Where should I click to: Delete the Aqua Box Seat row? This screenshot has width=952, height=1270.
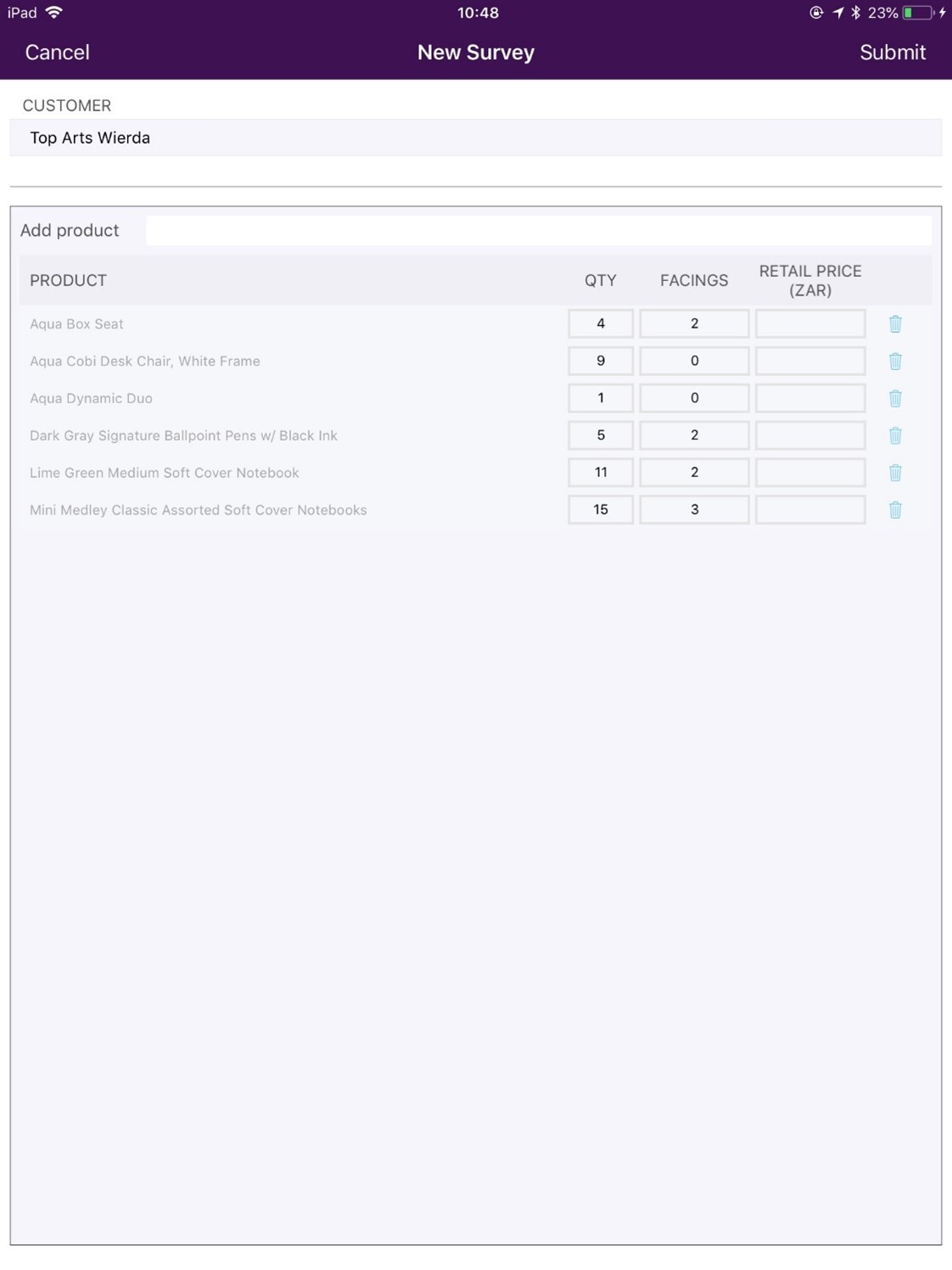895,323
